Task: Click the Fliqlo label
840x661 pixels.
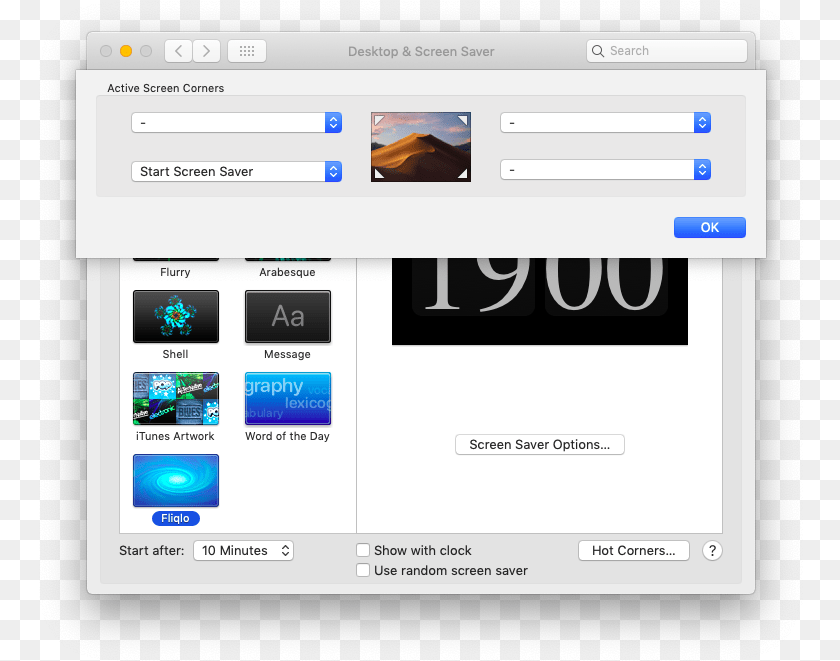Action: (x=176, y=519)
